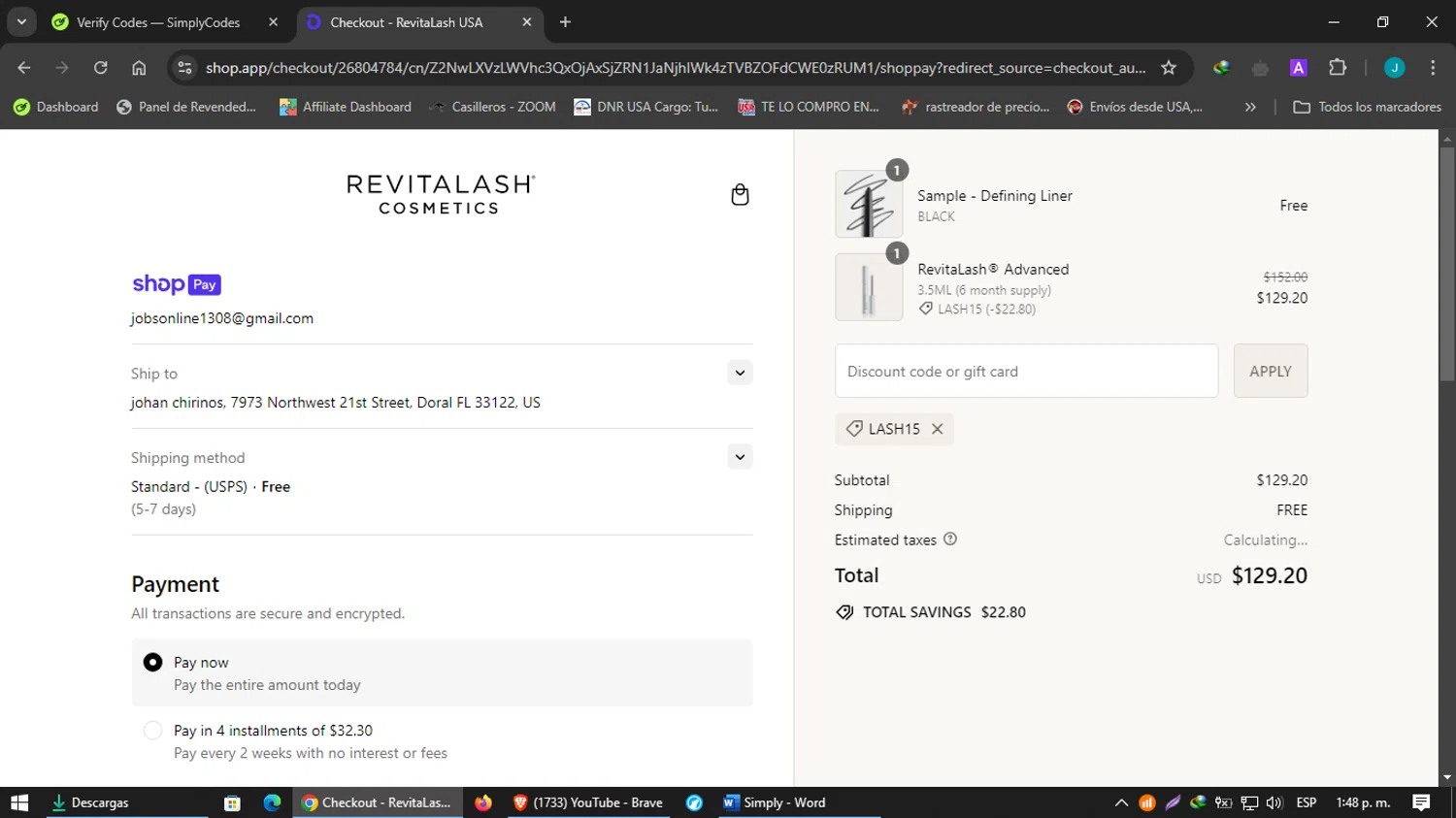Click the estimated taxes help icon
Image resolution: width=1456 pixels, height=818 pixels.
[950, 540]
